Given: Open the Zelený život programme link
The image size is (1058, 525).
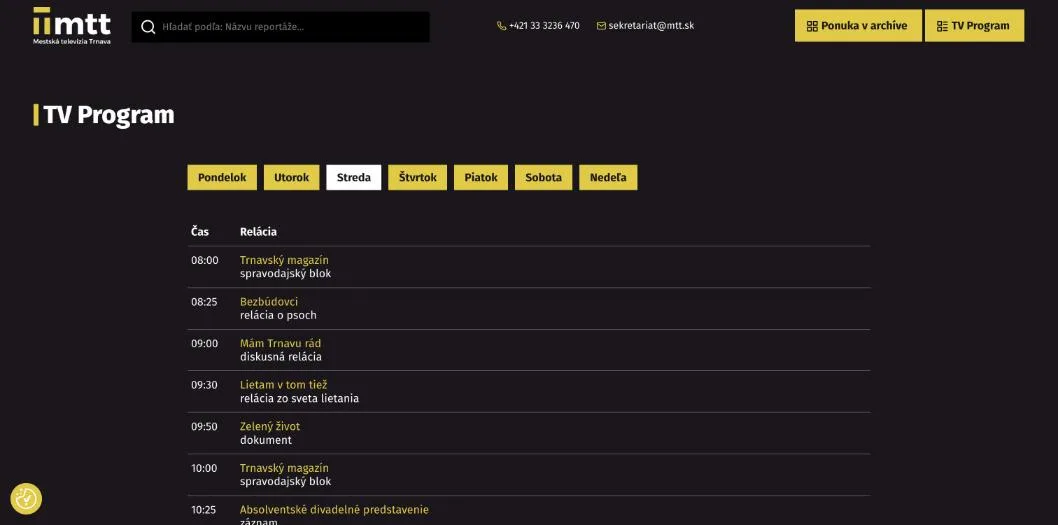Looking at the screenshot, I should click(x=270, y=426).
